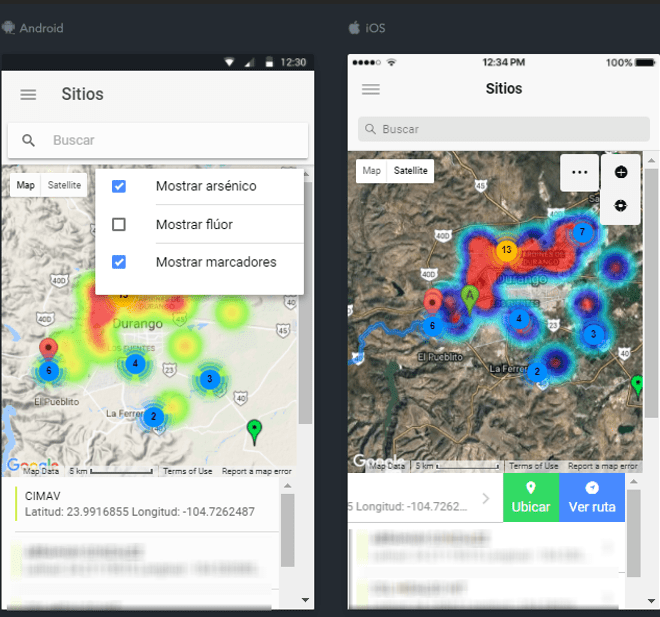Image resolution: width=660 pixels, height=617 pixels.
Task: Switch to Map view on iOS map
Action: (x=371, y=171)
